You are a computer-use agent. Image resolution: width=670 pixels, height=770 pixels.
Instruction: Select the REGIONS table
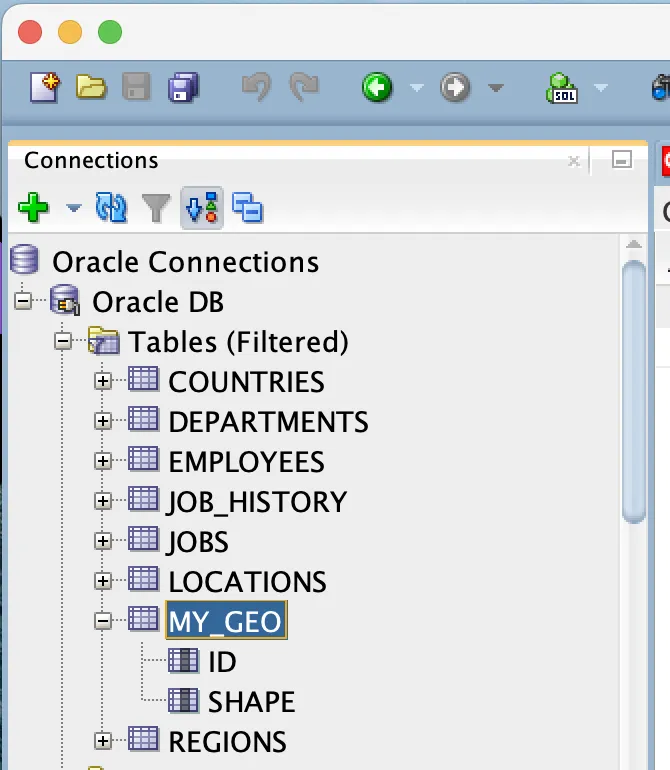(227, 742)
